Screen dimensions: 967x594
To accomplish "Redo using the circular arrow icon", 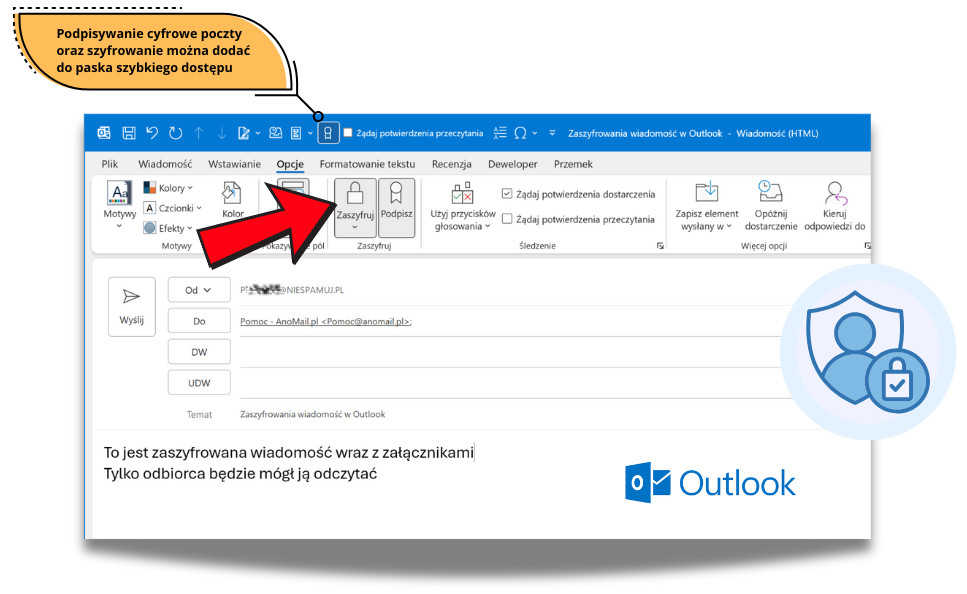I will point(176,133).
